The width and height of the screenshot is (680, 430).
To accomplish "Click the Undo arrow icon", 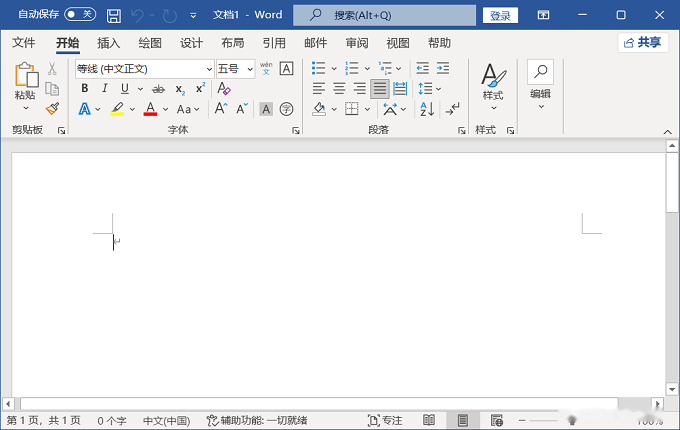I will pos(137,16).
